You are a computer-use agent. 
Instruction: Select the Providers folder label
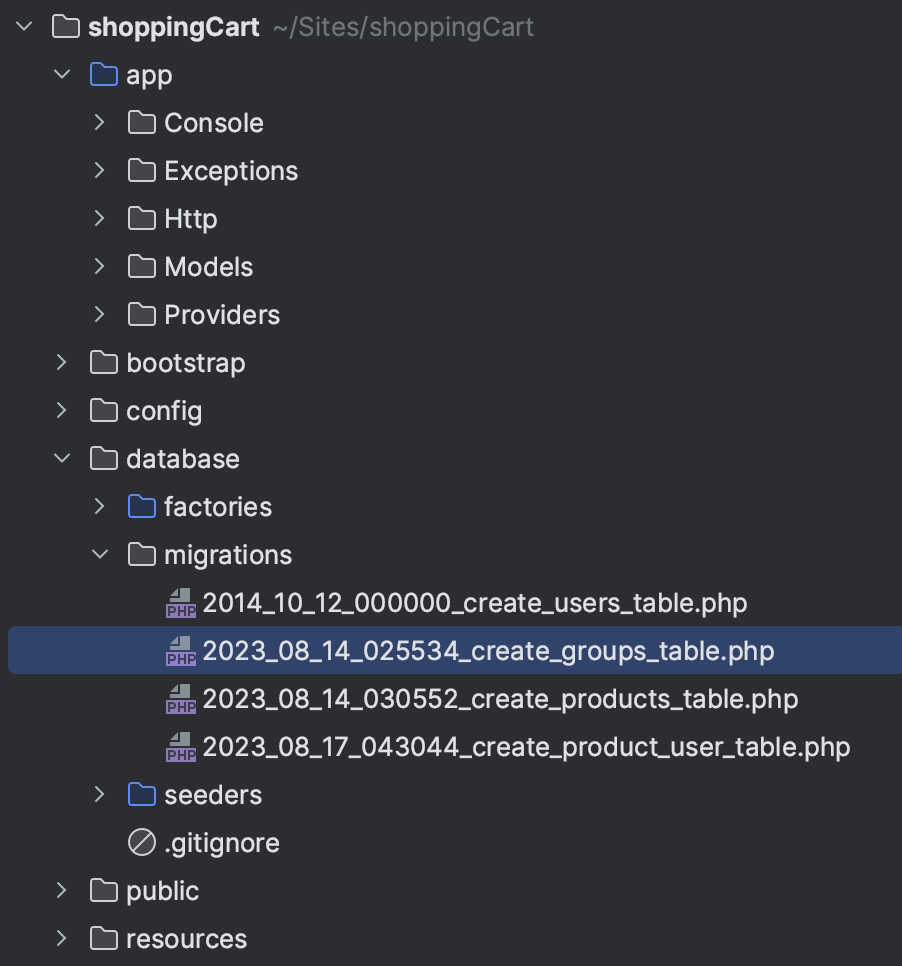[222, 315]
